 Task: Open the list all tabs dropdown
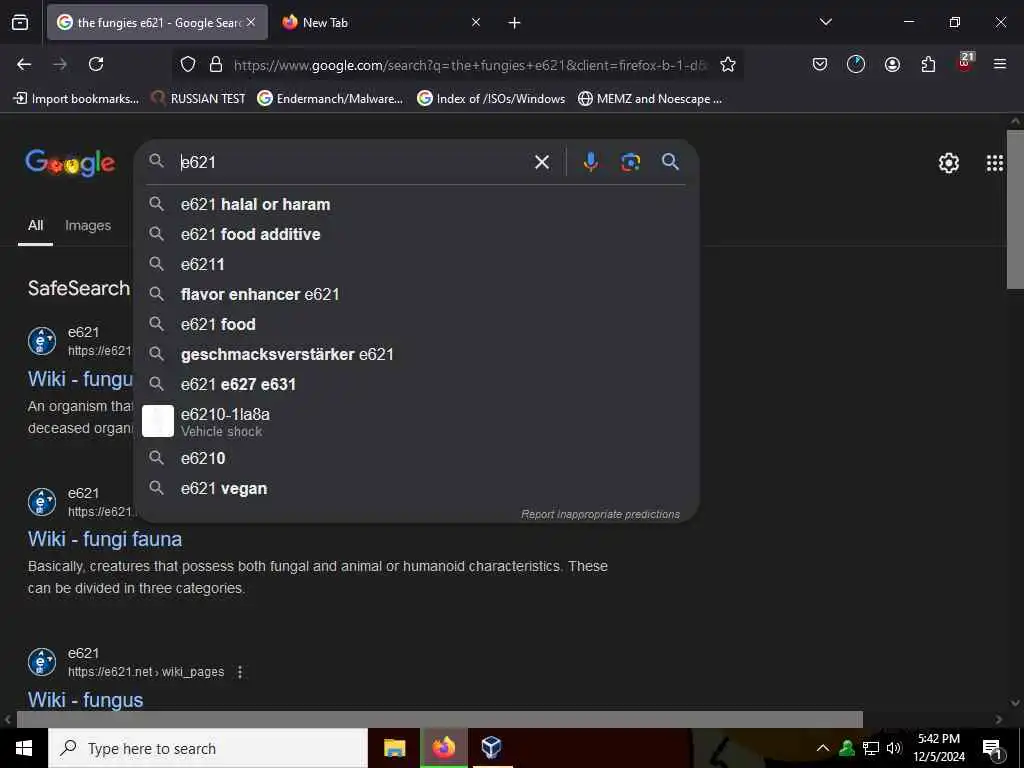coord(825,22)
